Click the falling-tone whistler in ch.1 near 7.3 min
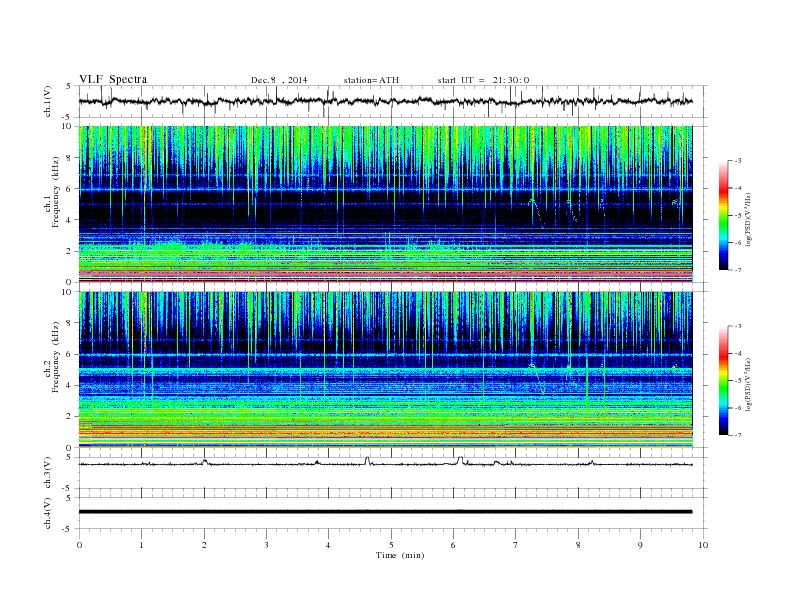 coord(536,213)
